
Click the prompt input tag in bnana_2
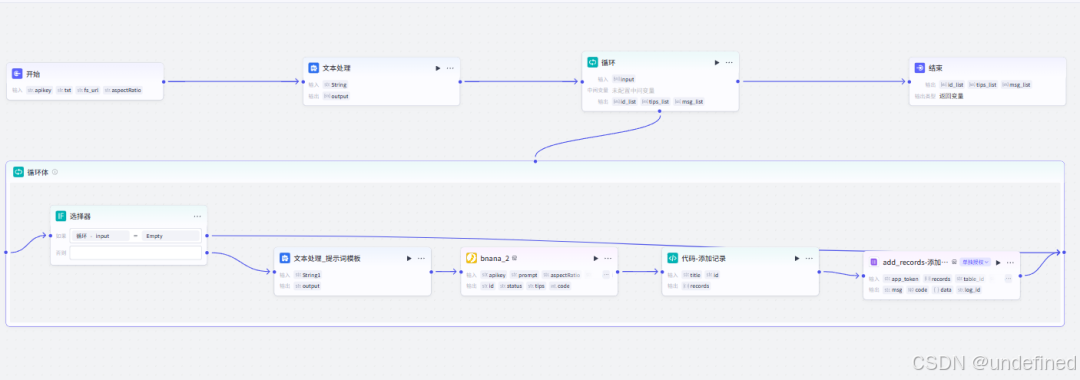click(x=523, y=275)
